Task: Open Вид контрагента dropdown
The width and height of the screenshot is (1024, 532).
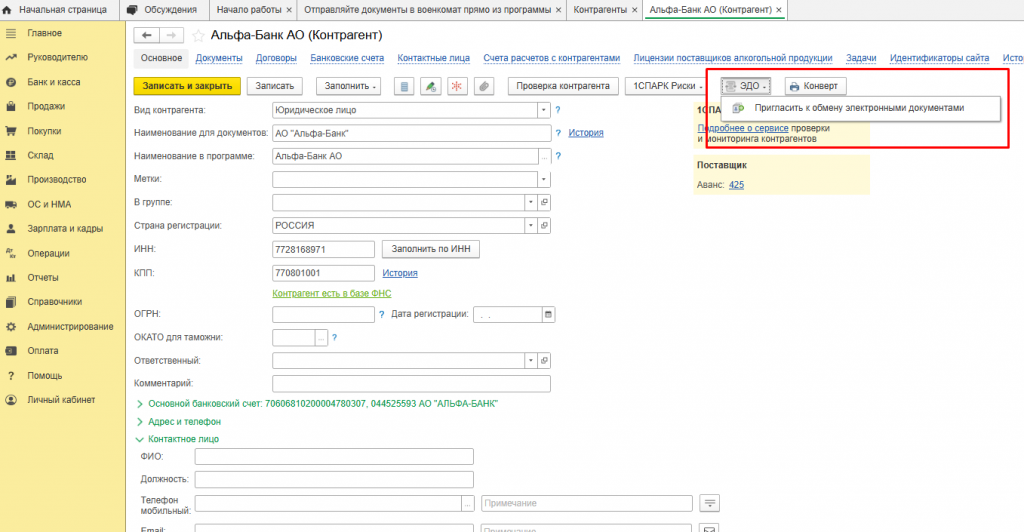Action: click(543, 110)
